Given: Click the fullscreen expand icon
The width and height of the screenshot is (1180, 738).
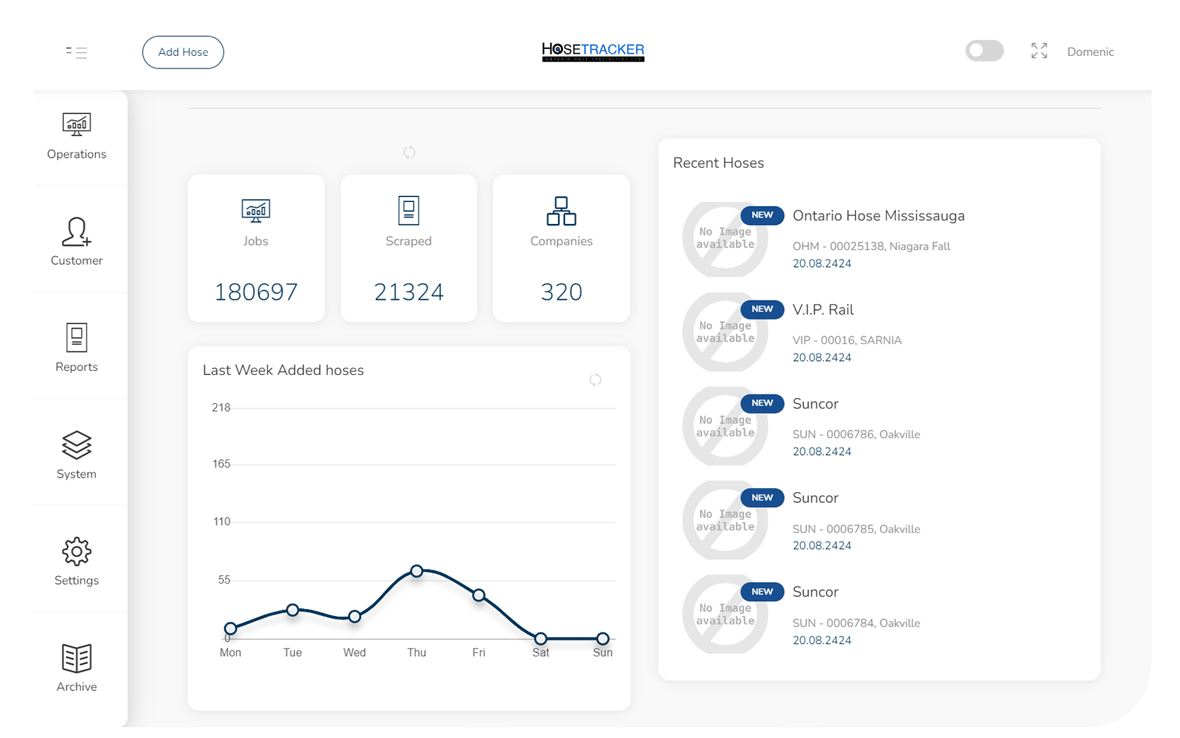Looking at the screenshot, I should [1039, 51].
